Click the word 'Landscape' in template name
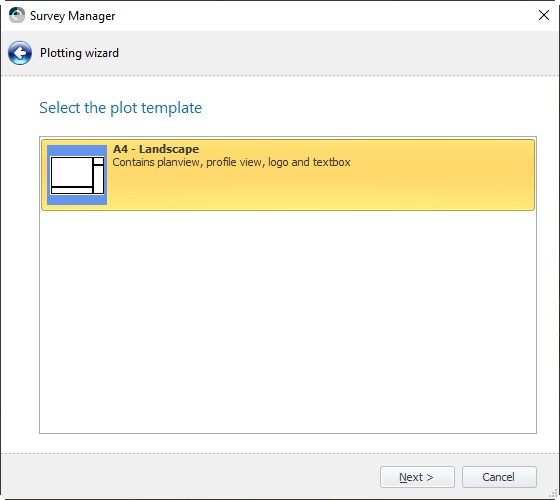 169,149
